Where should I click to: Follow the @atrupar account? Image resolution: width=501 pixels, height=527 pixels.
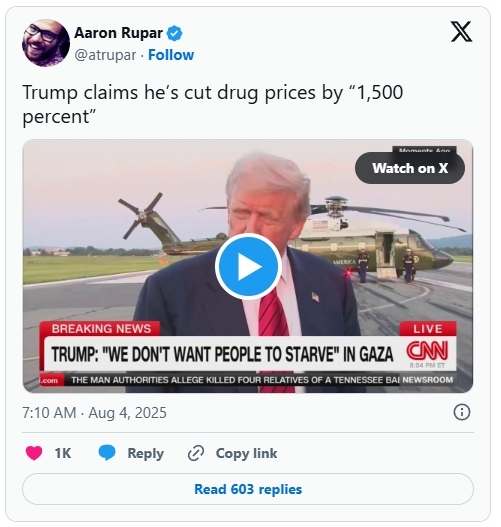pos(171,55)
